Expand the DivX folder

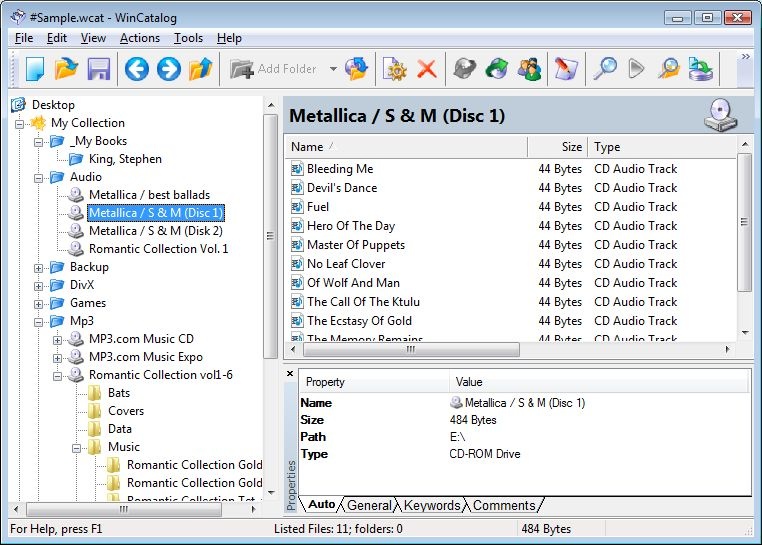click(38, 286)
